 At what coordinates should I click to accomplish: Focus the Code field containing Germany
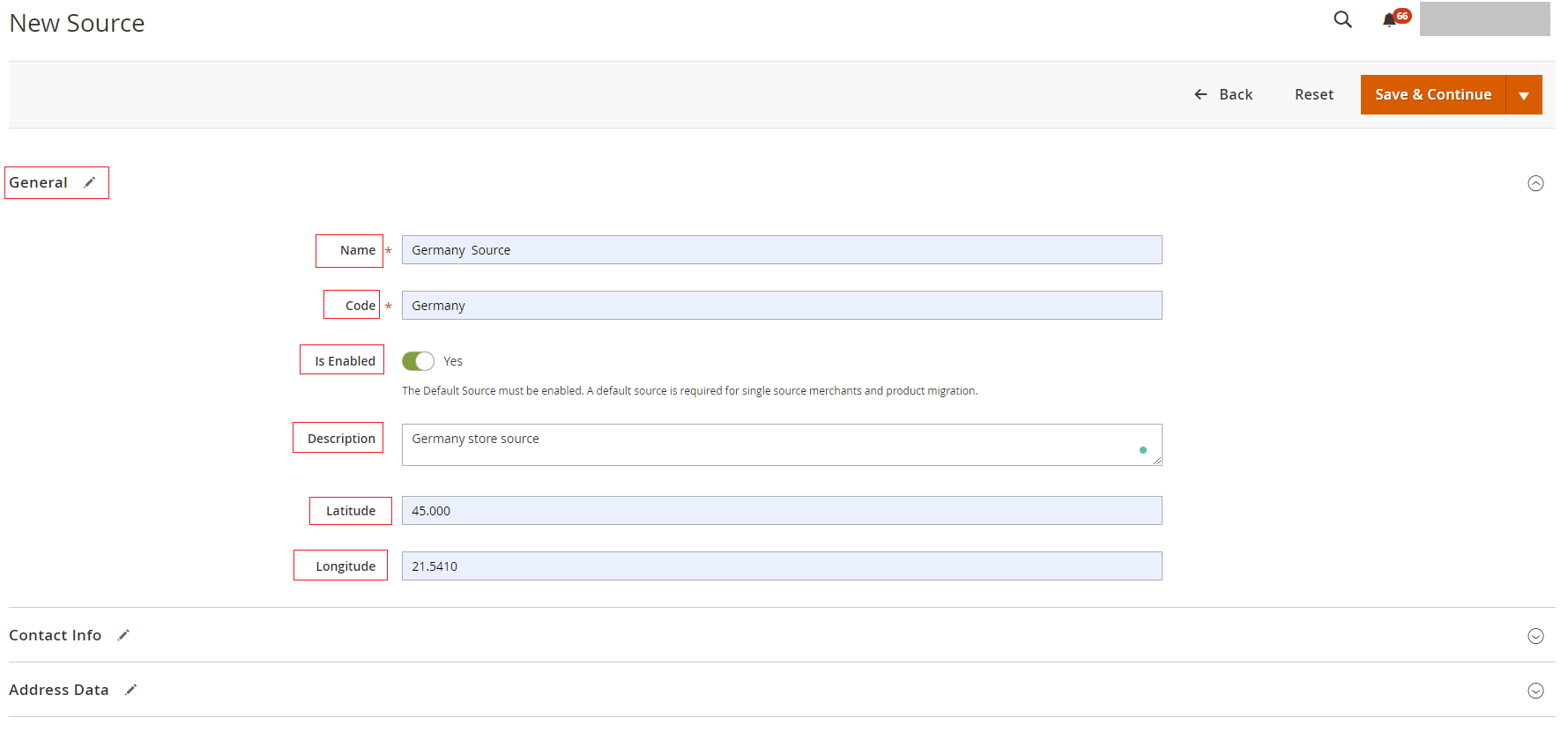click(x=781, y=306)
